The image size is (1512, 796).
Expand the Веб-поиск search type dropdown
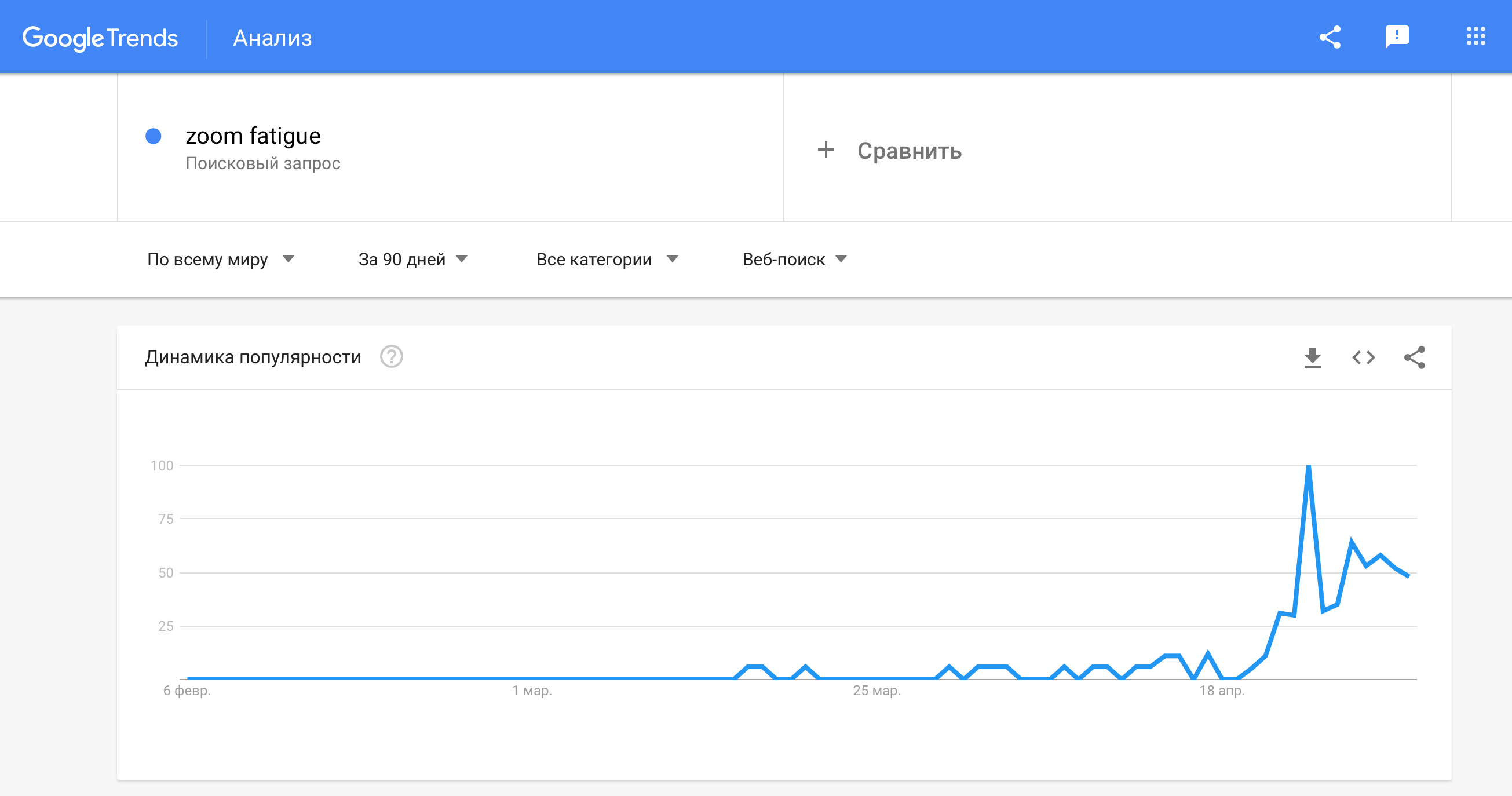coord(794,260)
